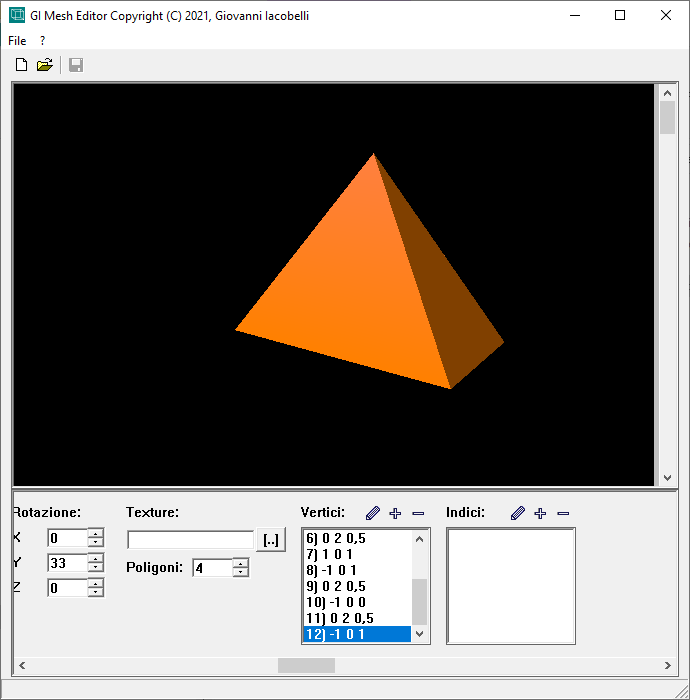Select vertex "7) 1 0 1"
This screenshot has width=690, height=700.
(357, 554)
